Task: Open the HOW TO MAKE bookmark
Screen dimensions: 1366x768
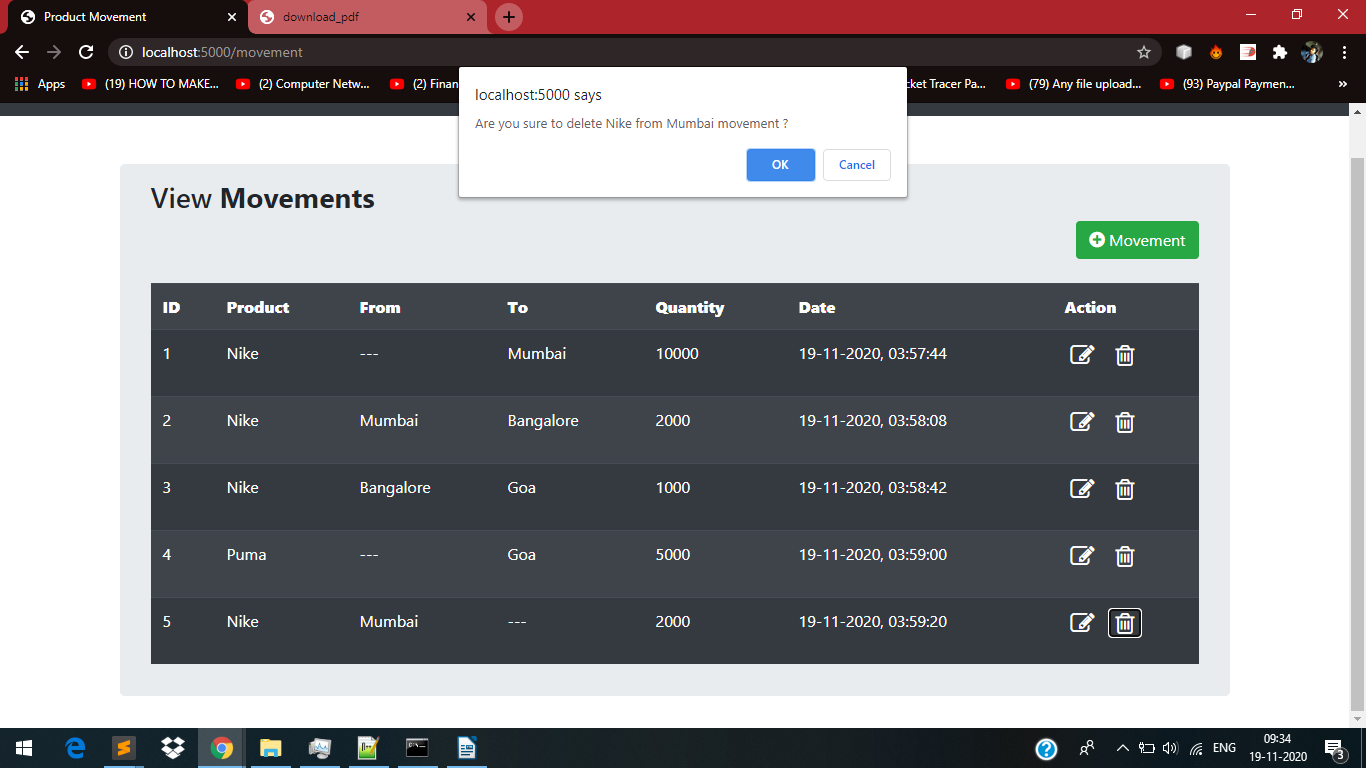Action: [x=151, y=84]
